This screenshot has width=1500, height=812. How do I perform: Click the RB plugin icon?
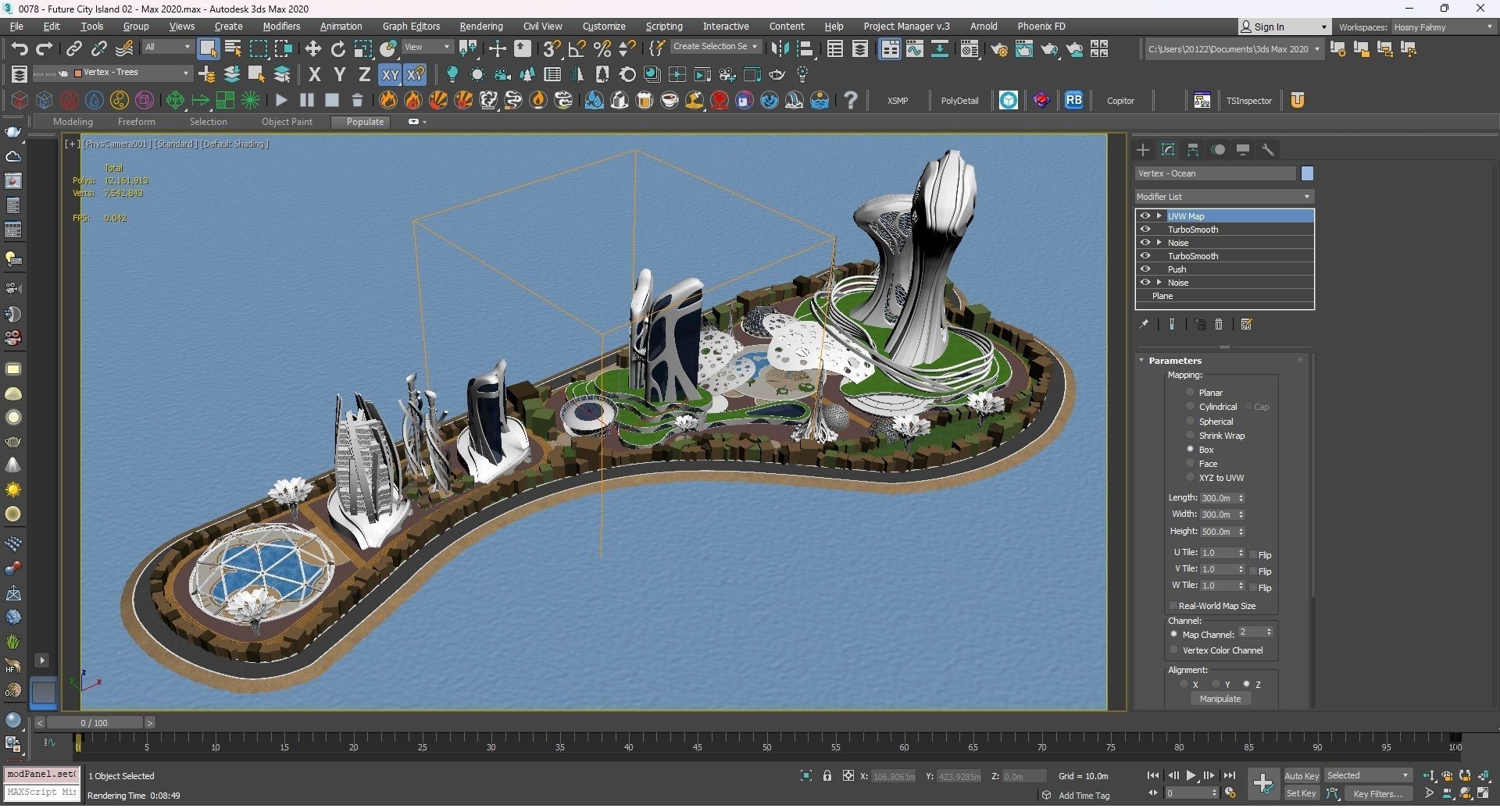[x=1074, y=100]
